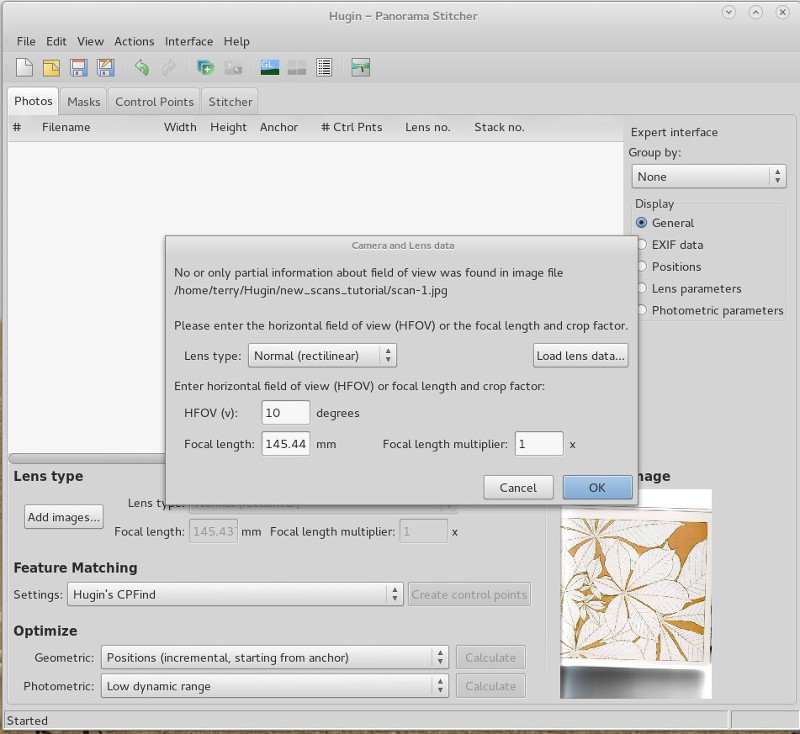Open the Group by None dropdown

pyautogui.click(x=709, y=176)
